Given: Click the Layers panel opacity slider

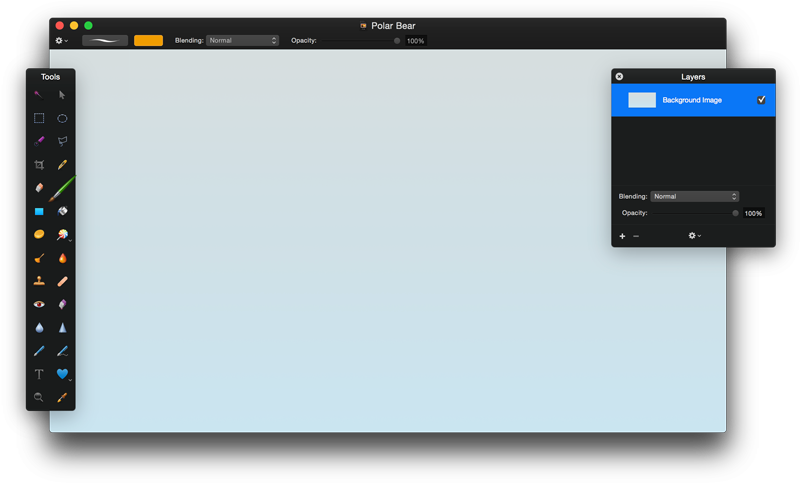Looking at the screenshot, I should click(695, 213).
